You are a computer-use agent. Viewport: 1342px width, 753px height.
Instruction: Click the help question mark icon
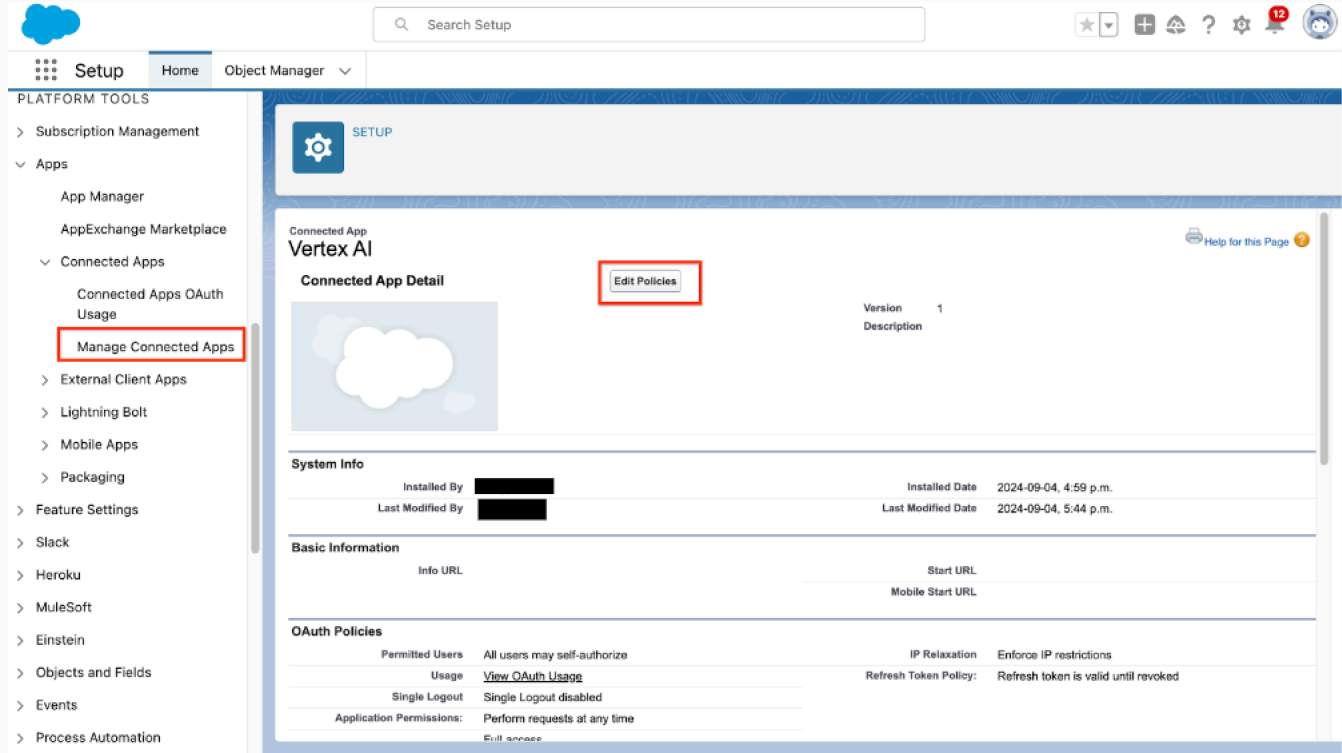click(1208, 24)
